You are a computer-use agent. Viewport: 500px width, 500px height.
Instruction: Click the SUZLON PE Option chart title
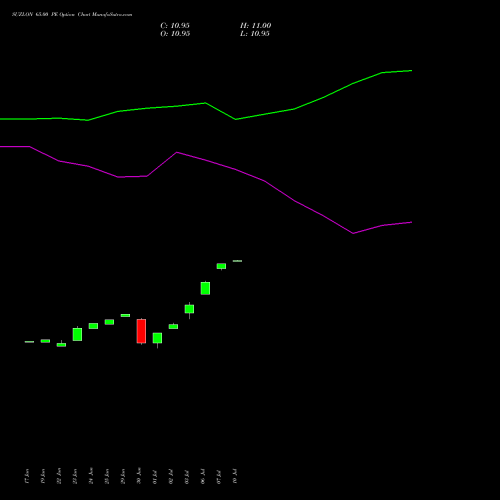tap(72, 15)
